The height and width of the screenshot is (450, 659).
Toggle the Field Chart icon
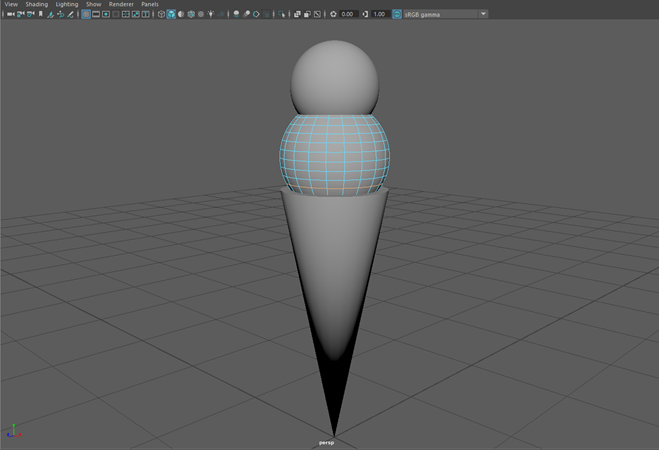click(x=126, y=14)
